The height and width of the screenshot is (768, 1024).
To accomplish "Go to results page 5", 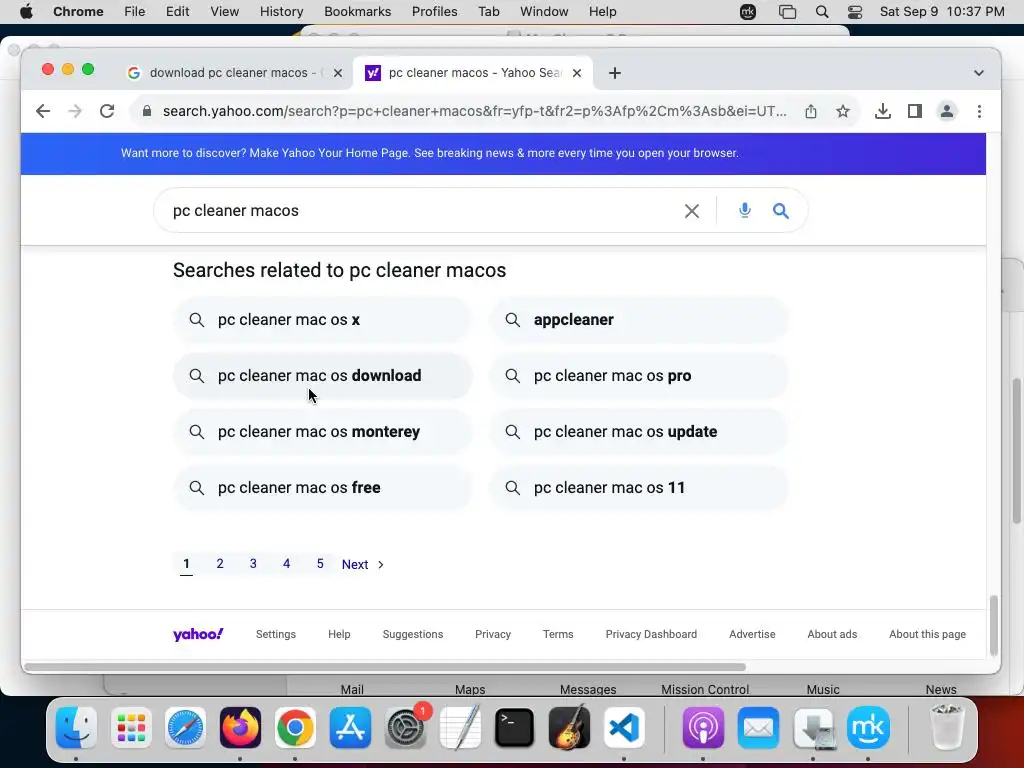I will point(320,564).
